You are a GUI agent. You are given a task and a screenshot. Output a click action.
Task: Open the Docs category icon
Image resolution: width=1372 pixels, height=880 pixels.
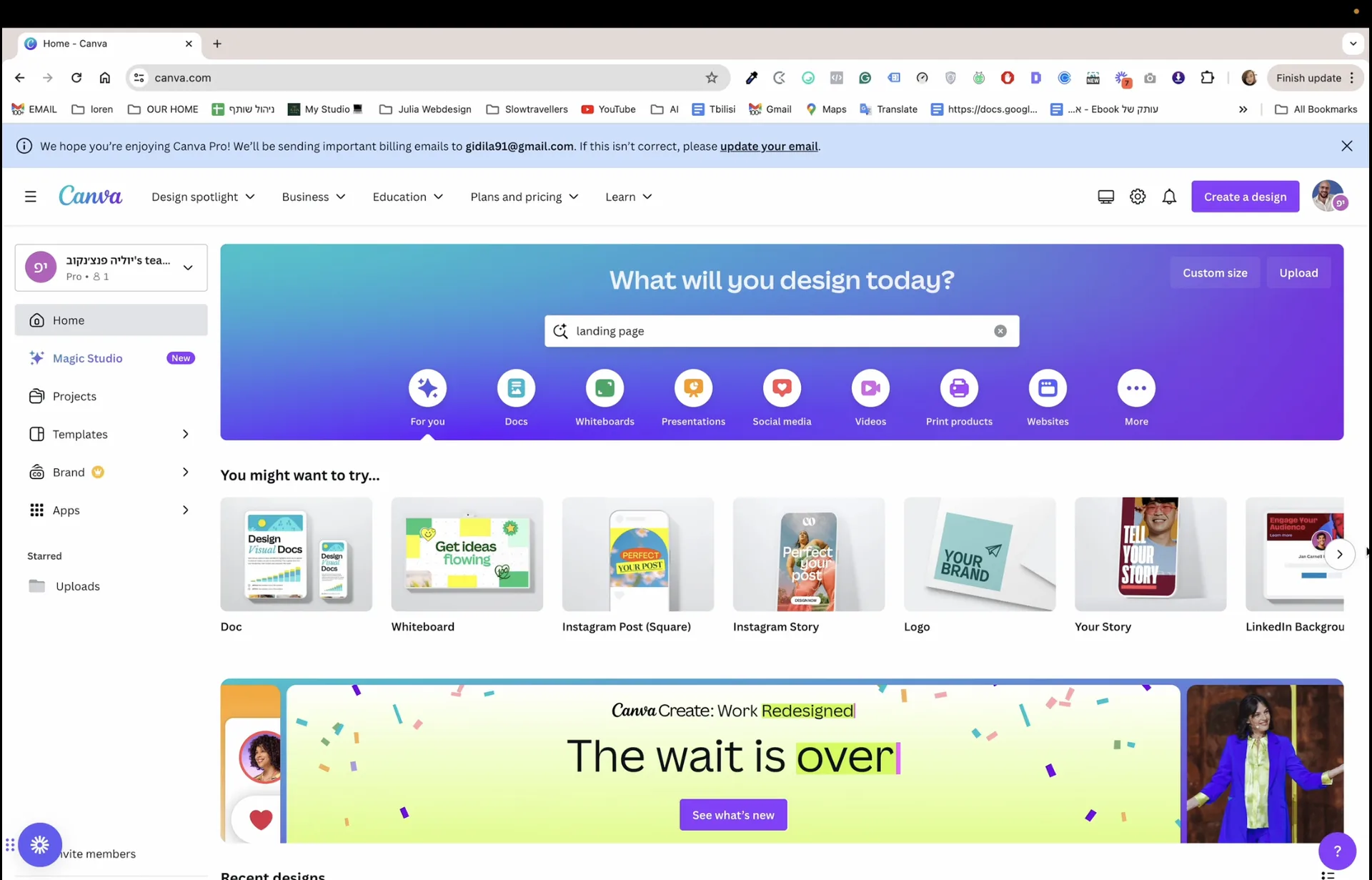tap(516, 388)
